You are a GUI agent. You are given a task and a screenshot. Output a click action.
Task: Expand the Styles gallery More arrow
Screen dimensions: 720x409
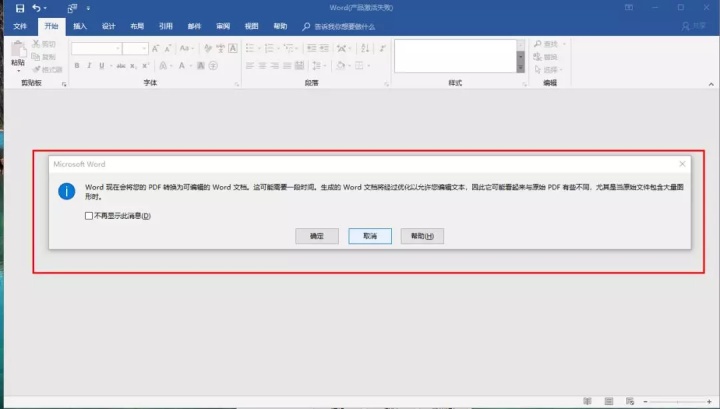[x=520, y=68]
